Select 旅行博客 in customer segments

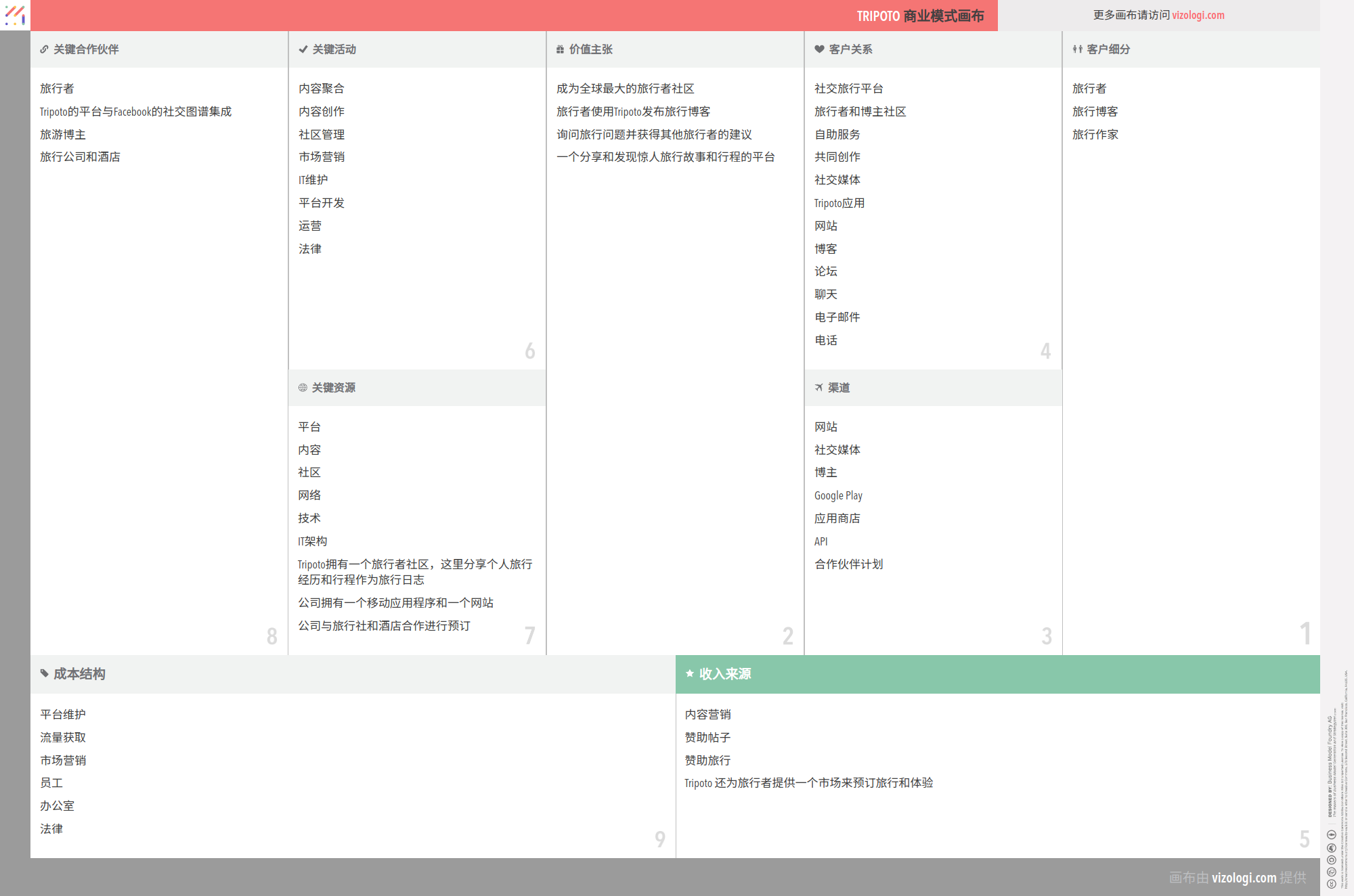click(1095, 112)
